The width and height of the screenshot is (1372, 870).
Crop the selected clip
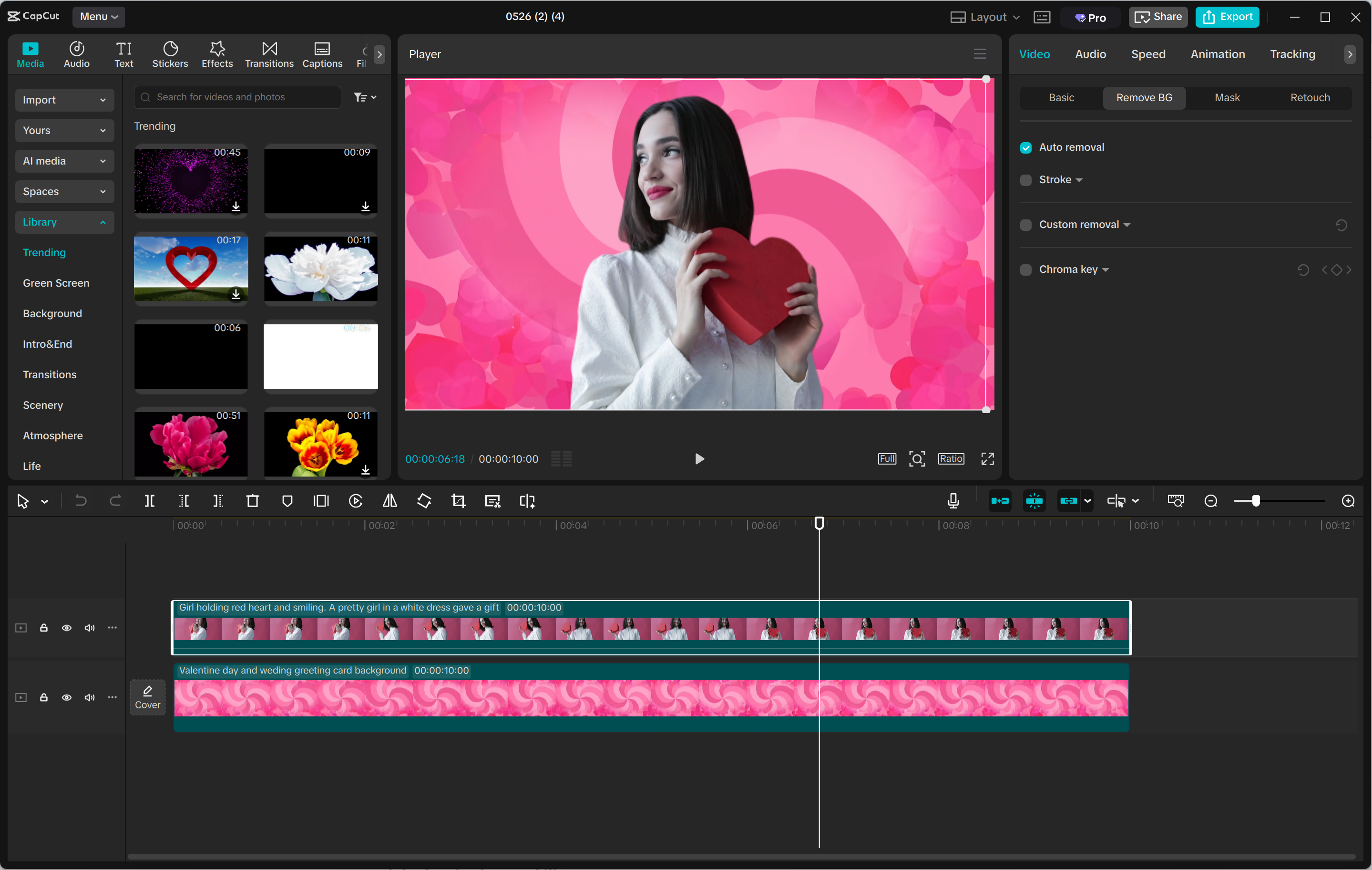(458, 500)
